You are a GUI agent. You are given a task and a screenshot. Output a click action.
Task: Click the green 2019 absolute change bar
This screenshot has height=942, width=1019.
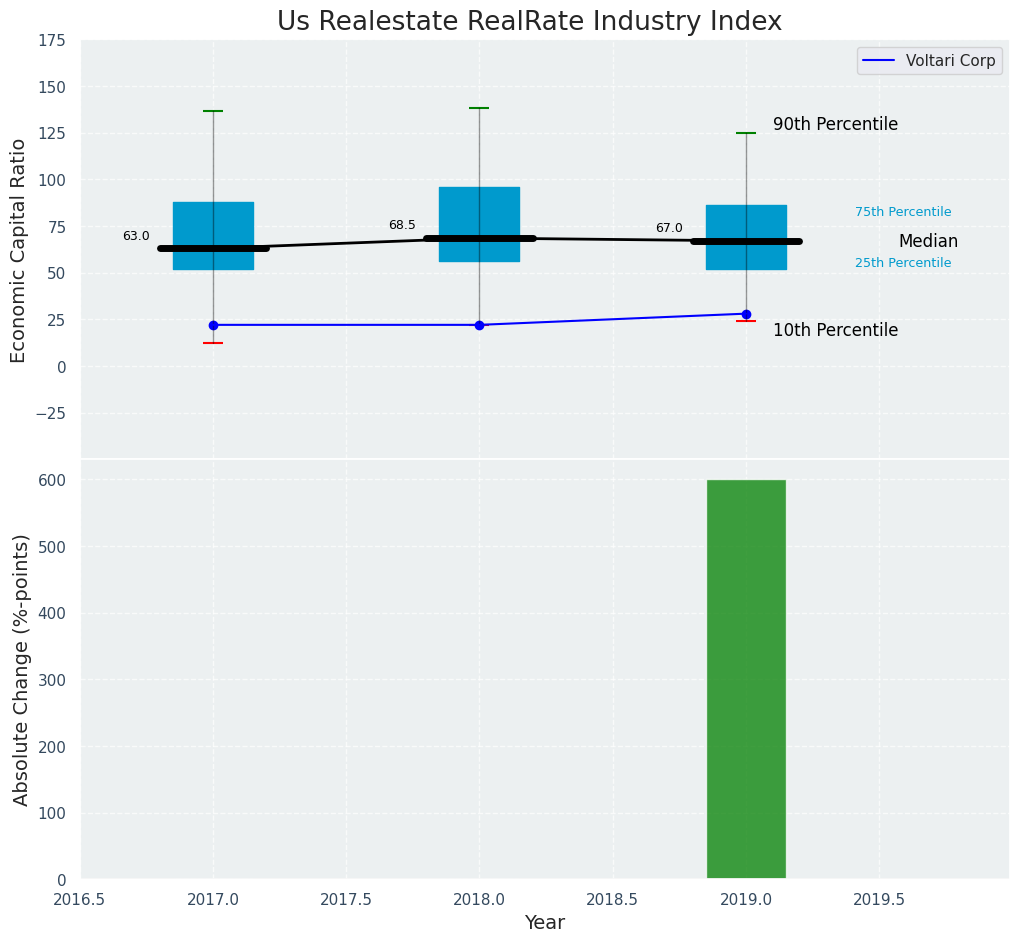[746, 680]
